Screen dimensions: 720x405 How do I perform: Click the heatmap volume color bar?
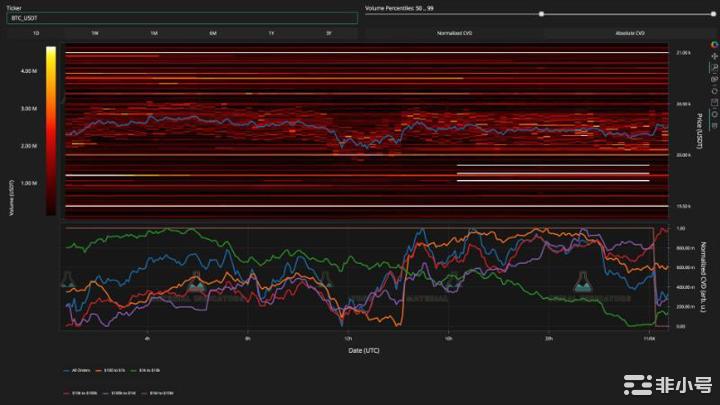pos(50,130)
